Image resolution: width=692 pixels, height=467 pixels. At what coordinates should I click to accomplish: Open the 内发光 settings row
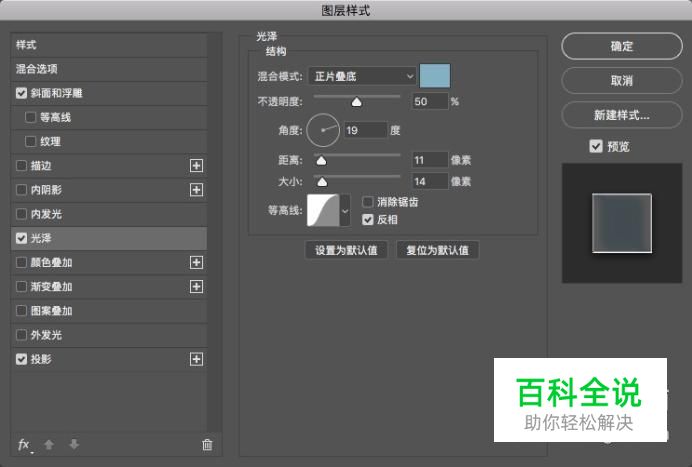point(109,214)
